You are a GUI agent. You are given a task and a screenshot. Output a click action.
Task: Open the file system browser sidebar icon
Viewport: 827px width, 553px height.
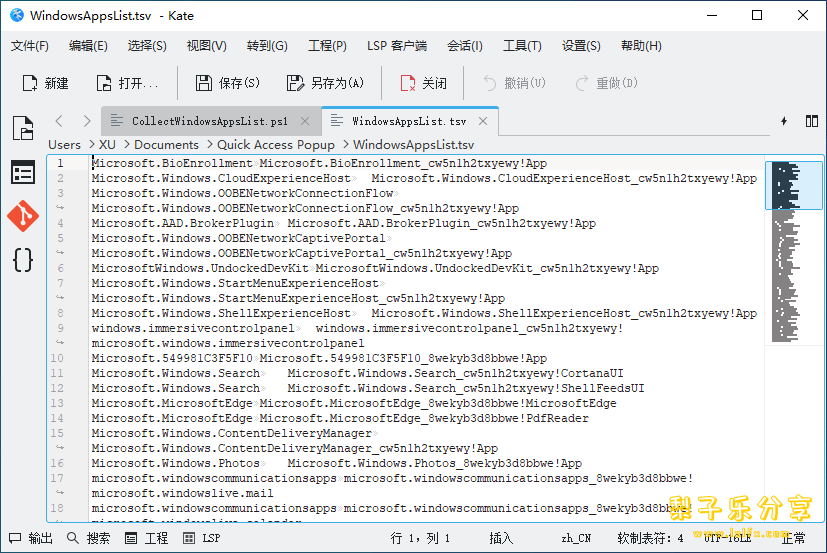coord(23,172)
